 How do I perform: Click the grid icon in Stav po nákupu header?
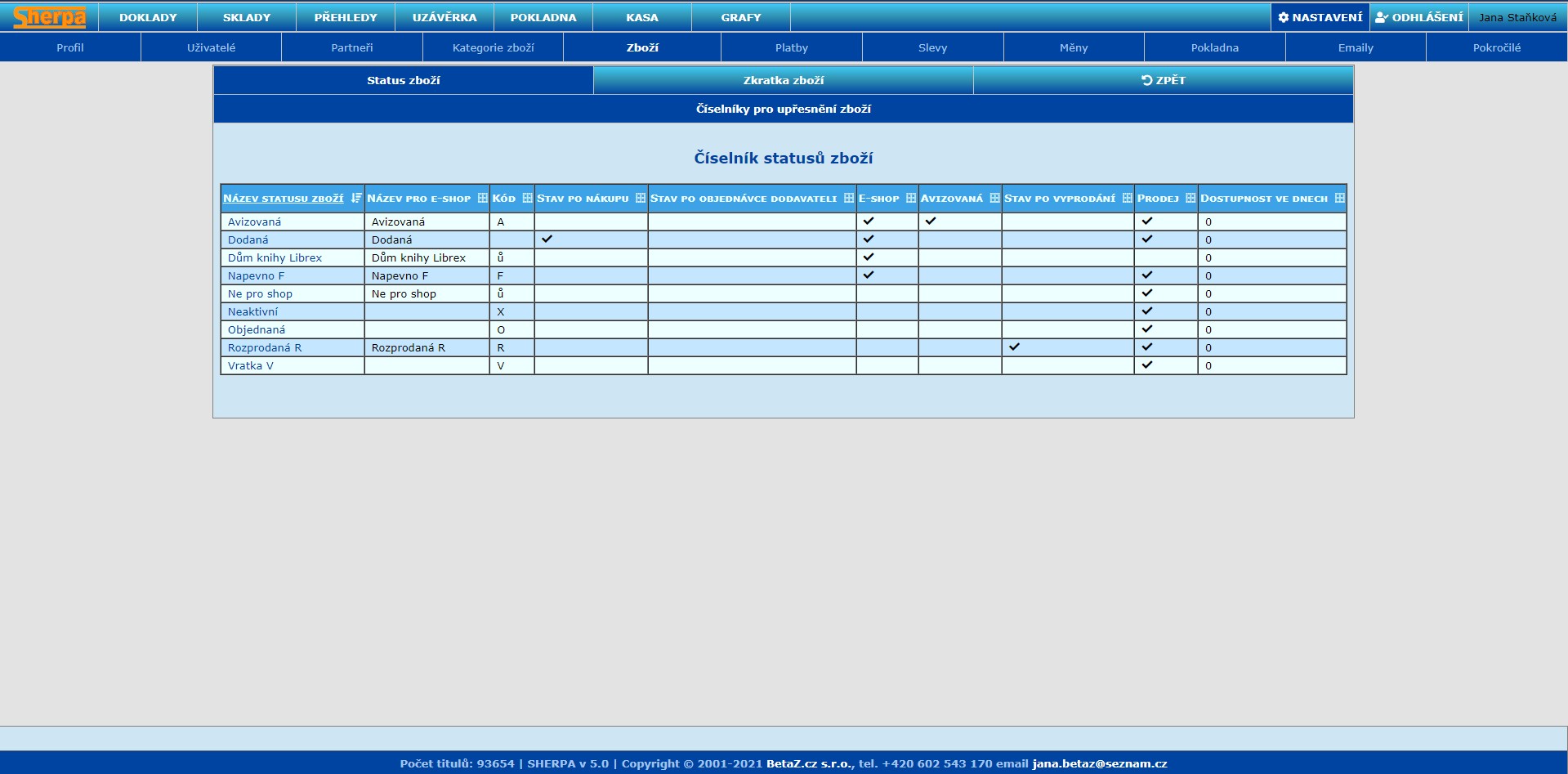point(640,198)
